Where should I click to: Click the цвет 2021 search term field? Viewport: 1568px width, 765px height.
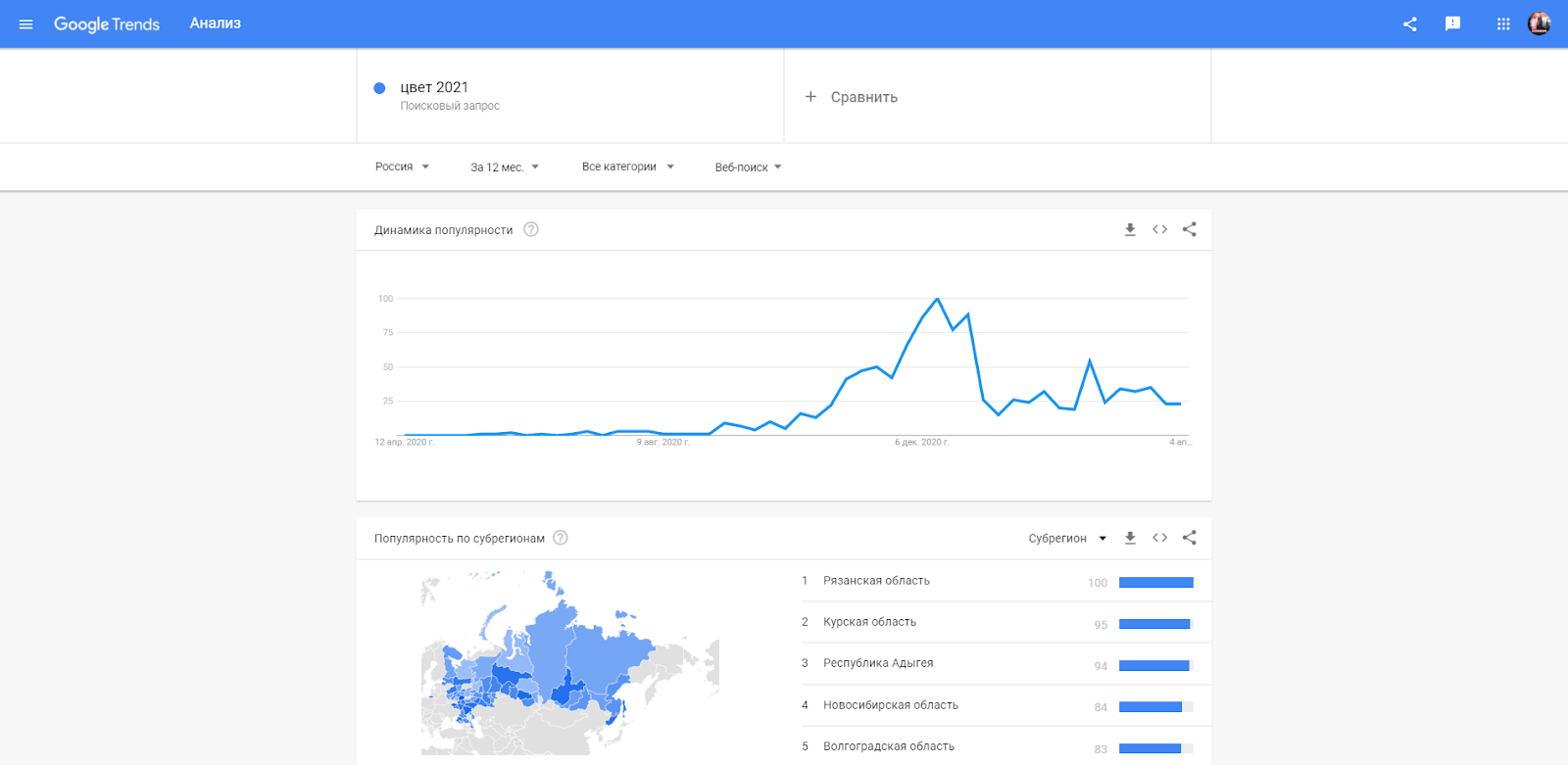click(434, 88)
